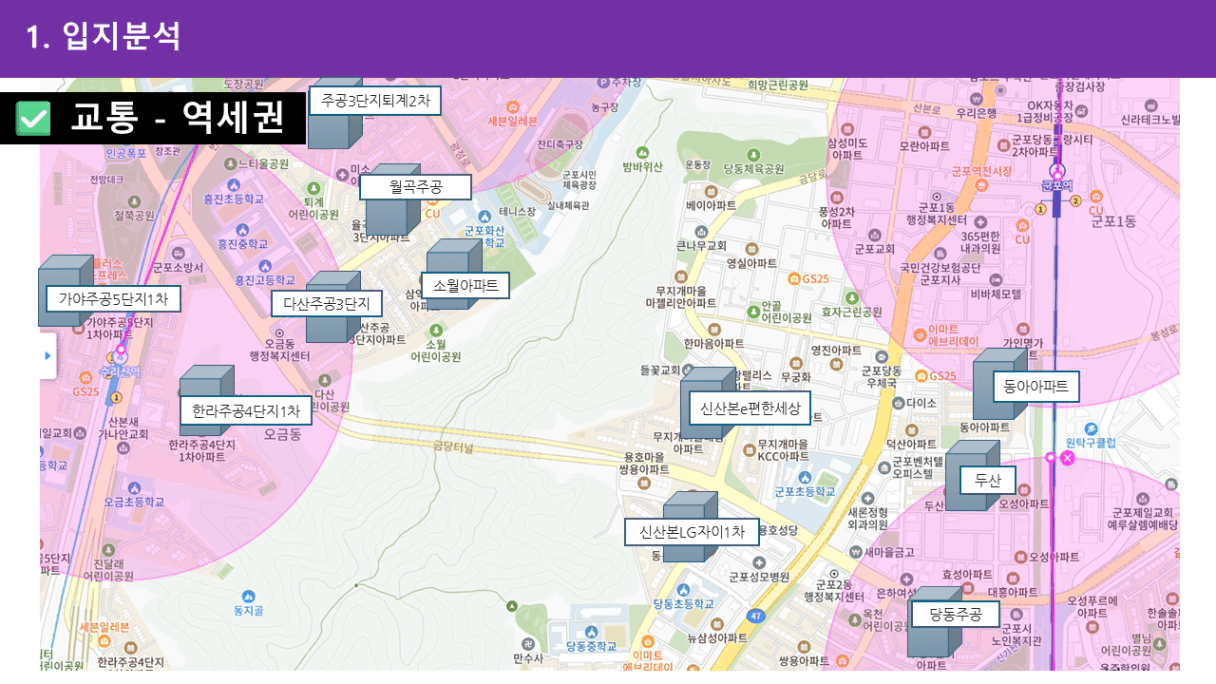Select the 밤바위산 mountain icon
The width and height of the screenshot is (1216, 684).
coord(641,151)
